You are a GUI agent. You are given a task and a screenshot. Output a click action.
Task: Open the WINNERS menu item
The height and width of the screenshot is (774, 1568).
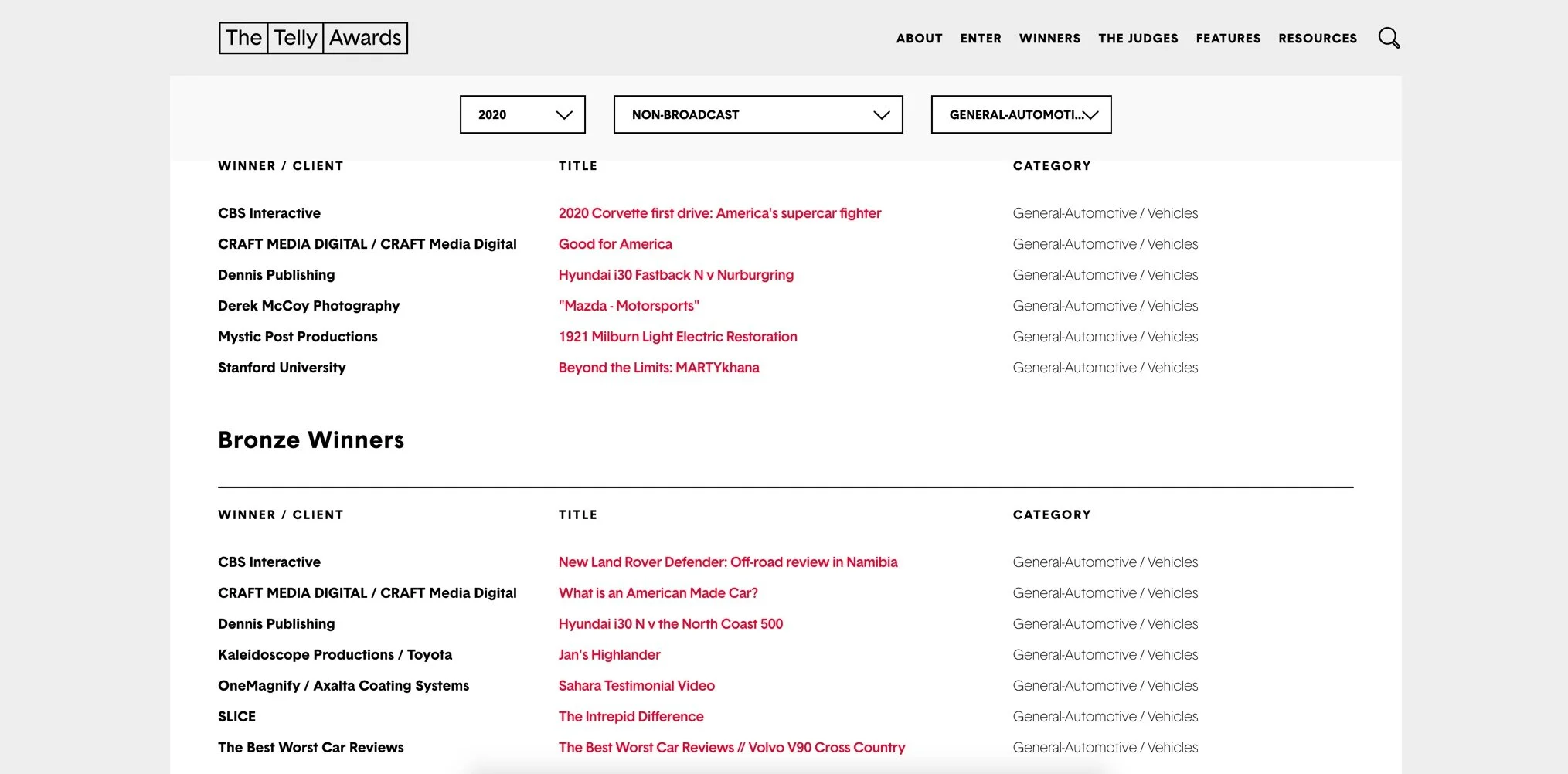pos(1049,38)
